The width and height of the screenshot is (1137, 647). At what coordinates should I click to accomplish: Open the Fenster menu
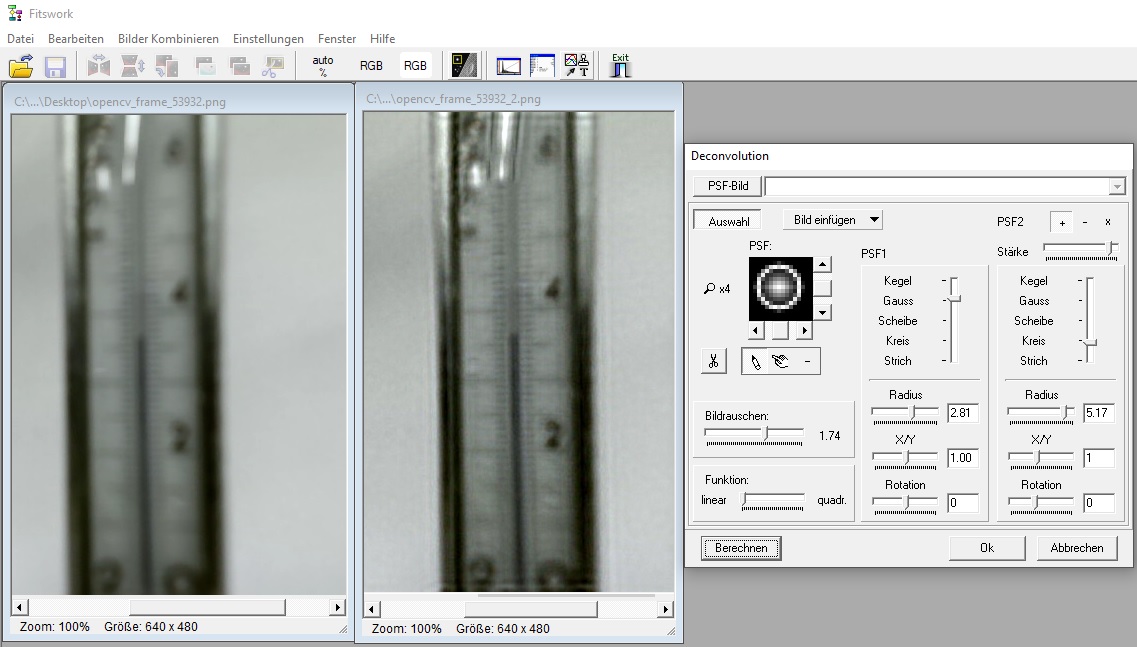[x=337, y=38]
